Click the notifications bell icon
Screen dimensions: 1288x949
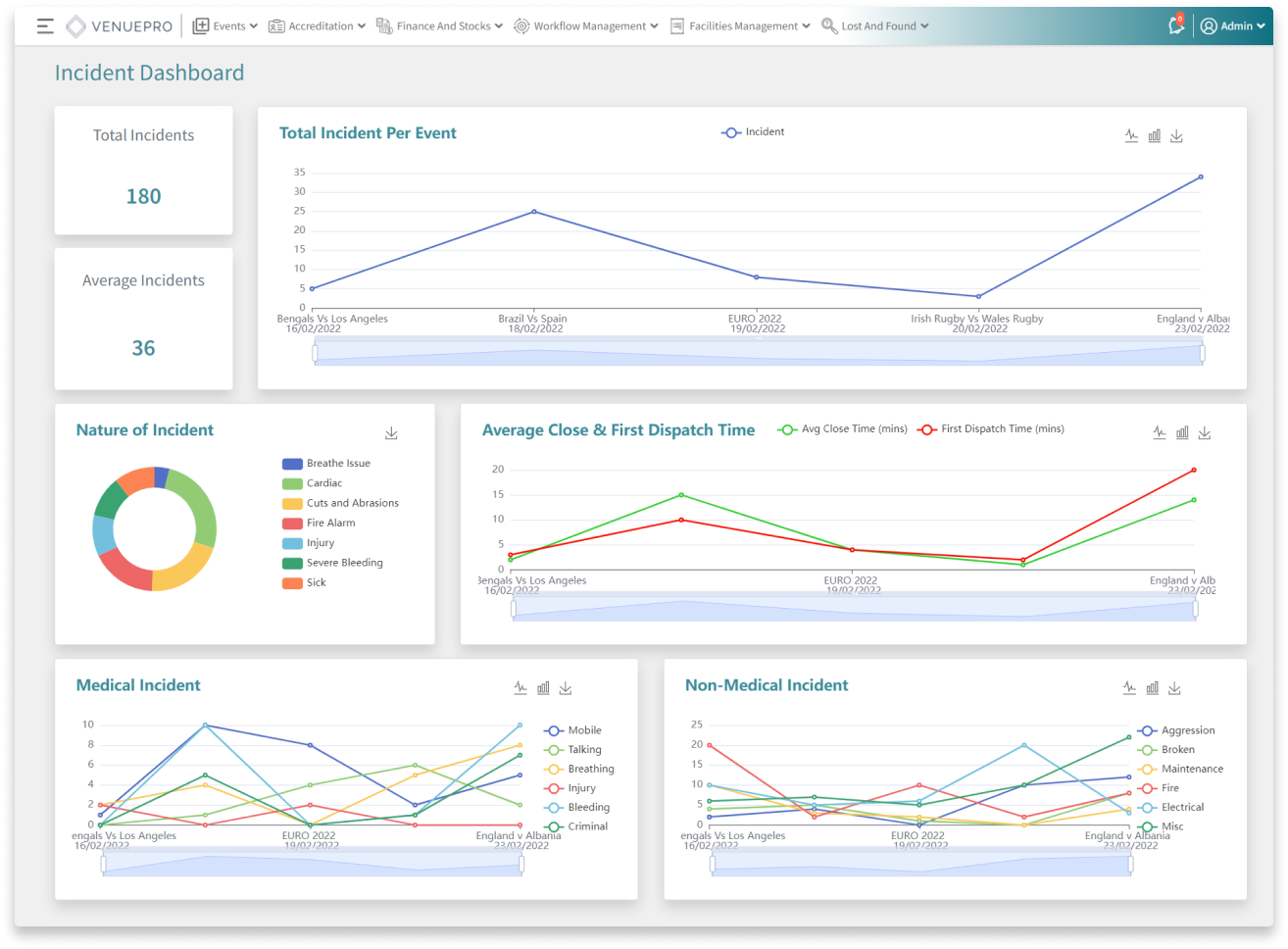pyautogui.click(x=1176, y=26)
